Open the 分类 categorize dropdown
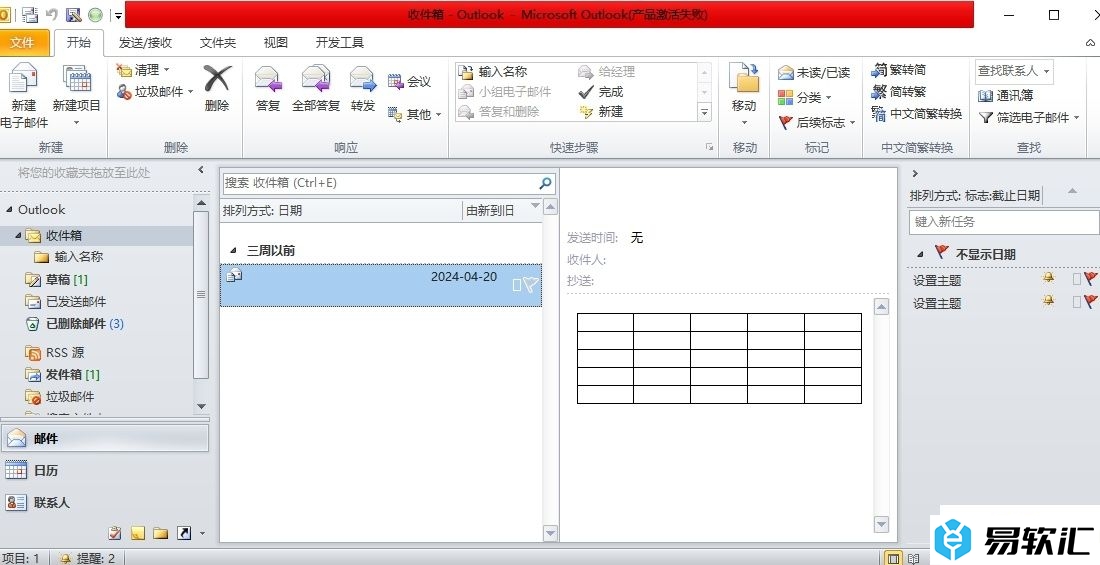Screen dimensions: 1100x565 coord(804,98)
